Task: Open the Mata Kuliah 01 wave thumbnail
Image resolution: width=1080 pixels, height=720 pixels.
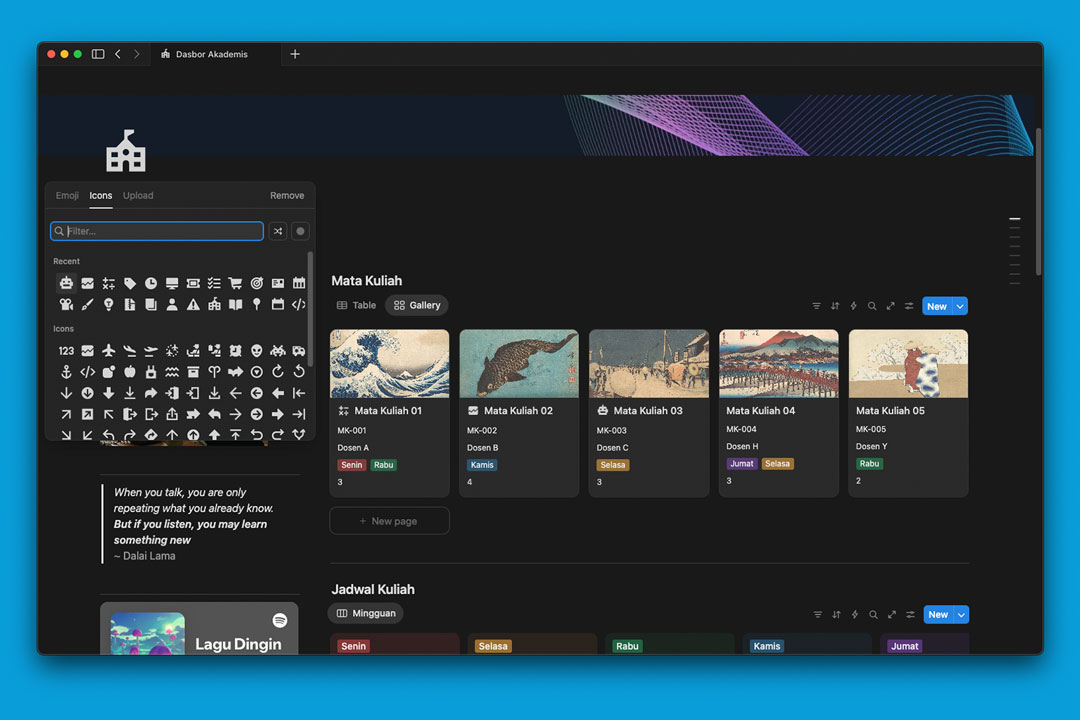Action: 389,364
